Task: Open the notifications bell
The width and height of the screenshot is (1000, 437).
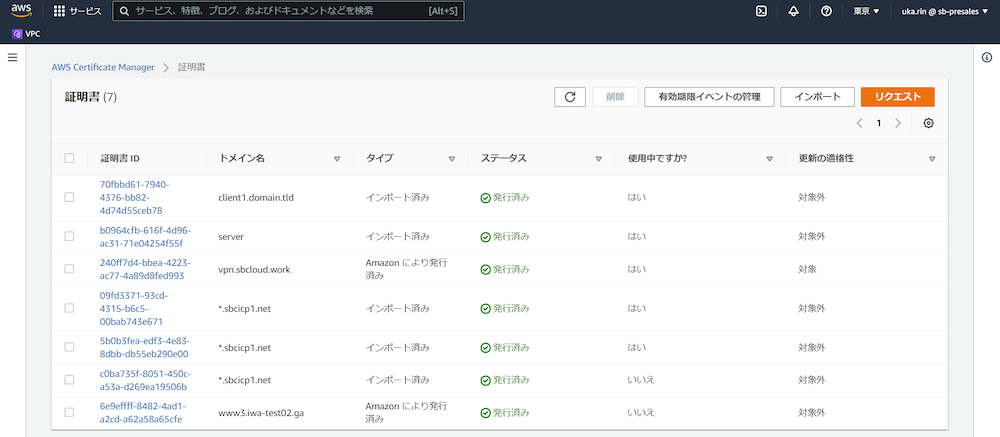Action: point(793,11)
